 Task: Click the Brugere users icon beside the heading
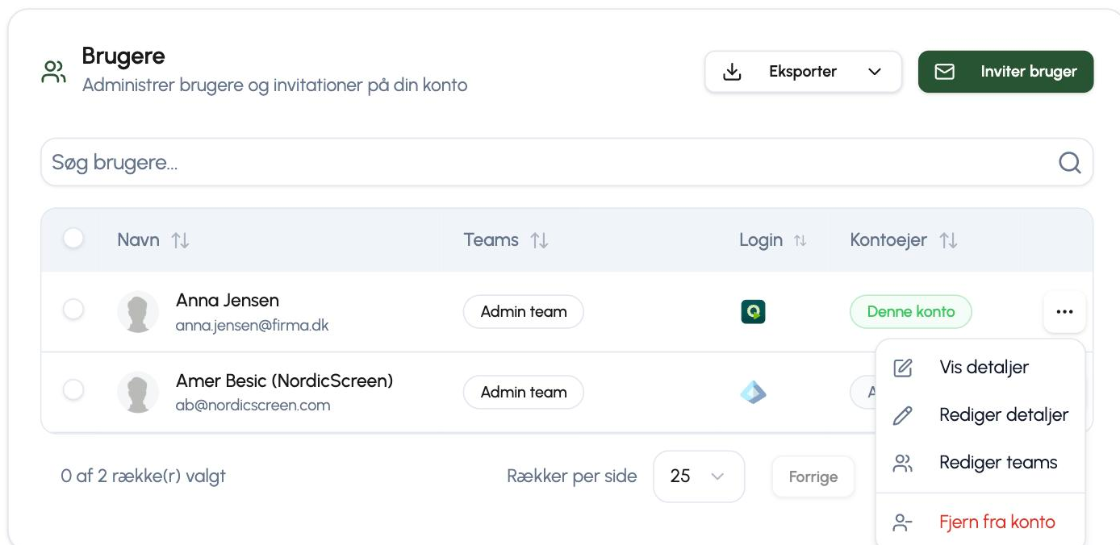(x=54, y=71)
